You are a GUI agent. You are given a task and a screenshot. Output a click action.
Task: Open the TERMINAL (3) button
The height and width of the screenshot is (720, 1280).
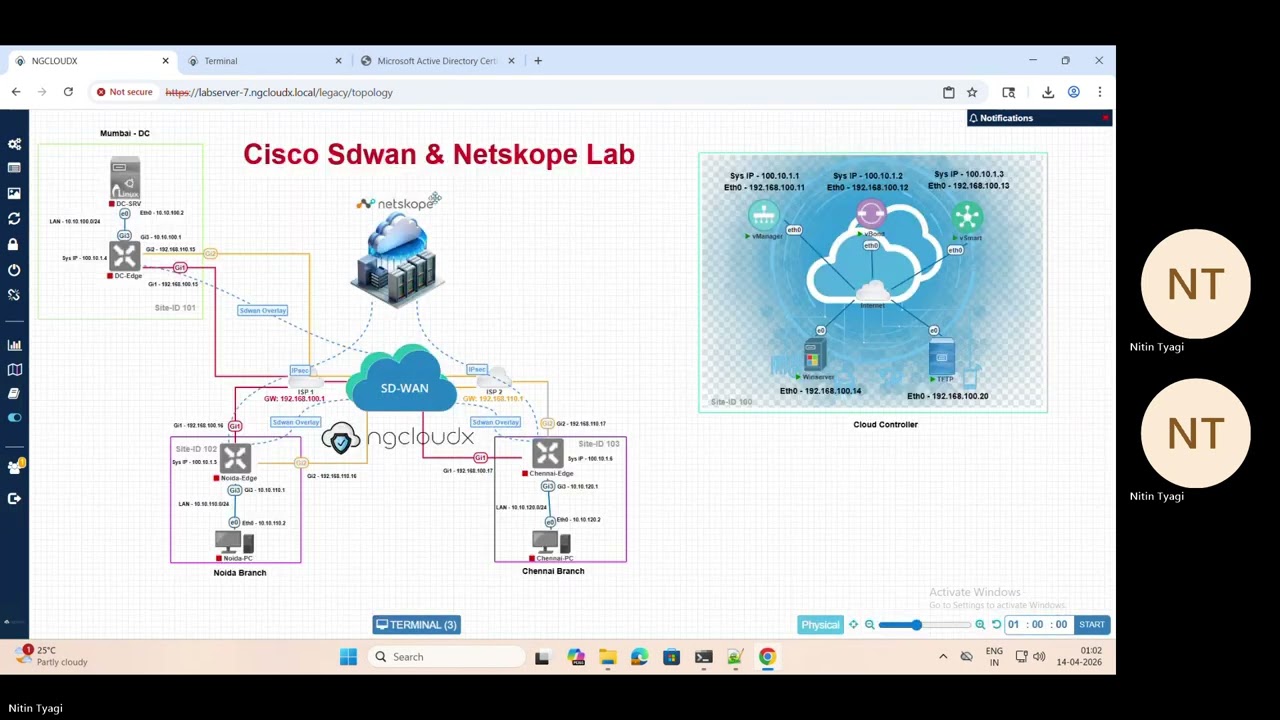click(x=416, y=625)
